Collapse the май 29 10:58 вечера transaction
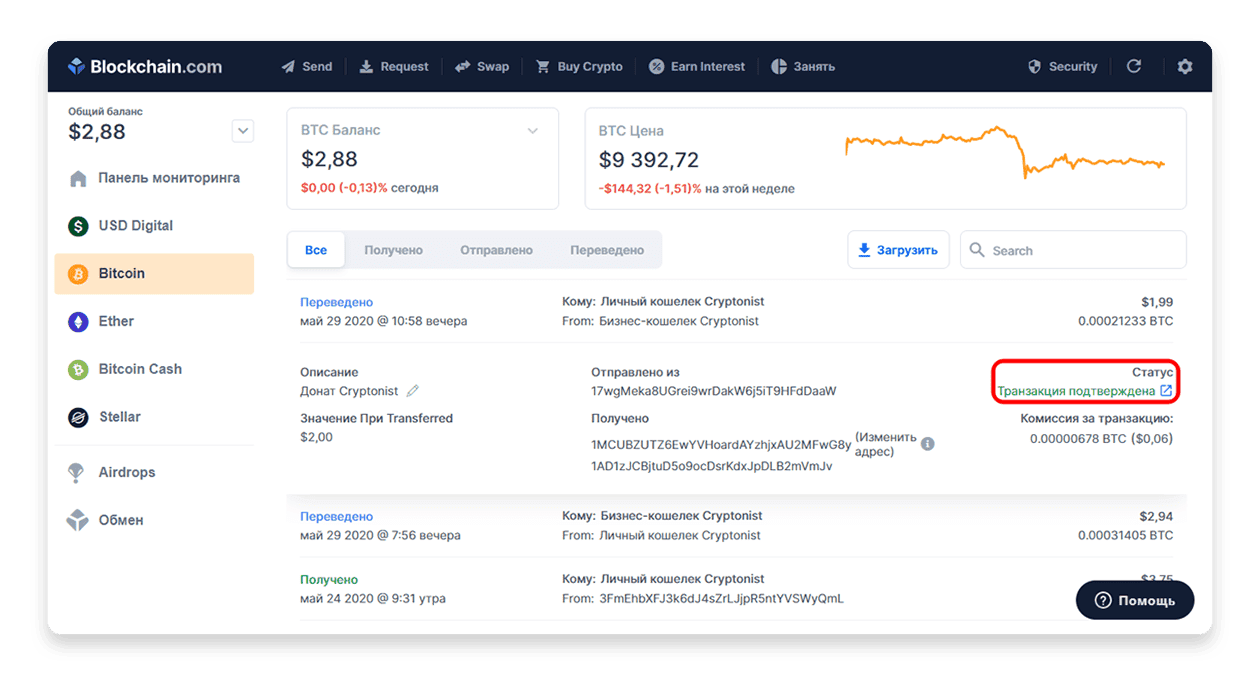Viewport: 1260px width, 675px height. coord(736,312)
